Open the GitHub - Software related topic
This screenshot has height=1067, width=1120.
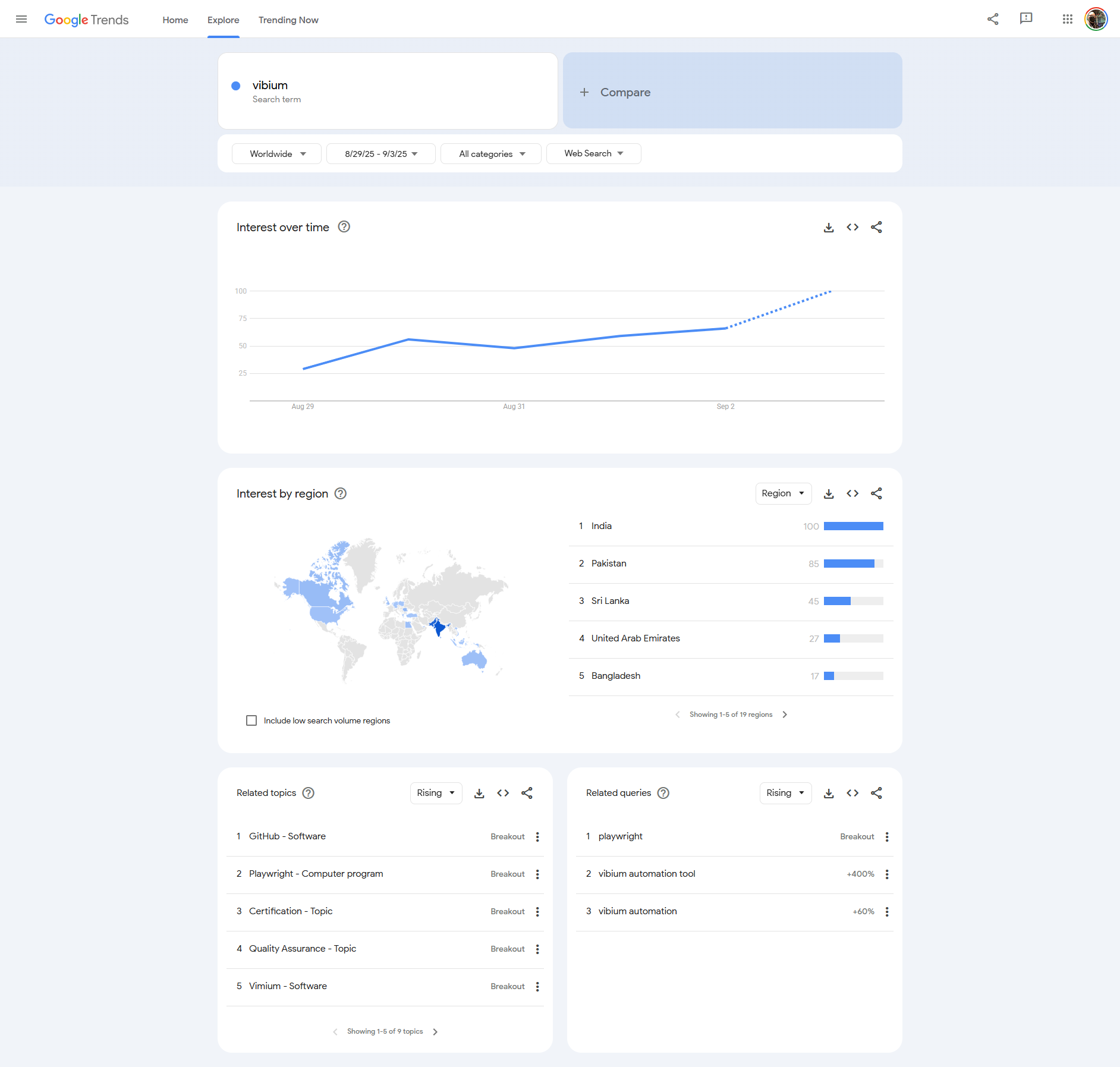tap(287, 836)
